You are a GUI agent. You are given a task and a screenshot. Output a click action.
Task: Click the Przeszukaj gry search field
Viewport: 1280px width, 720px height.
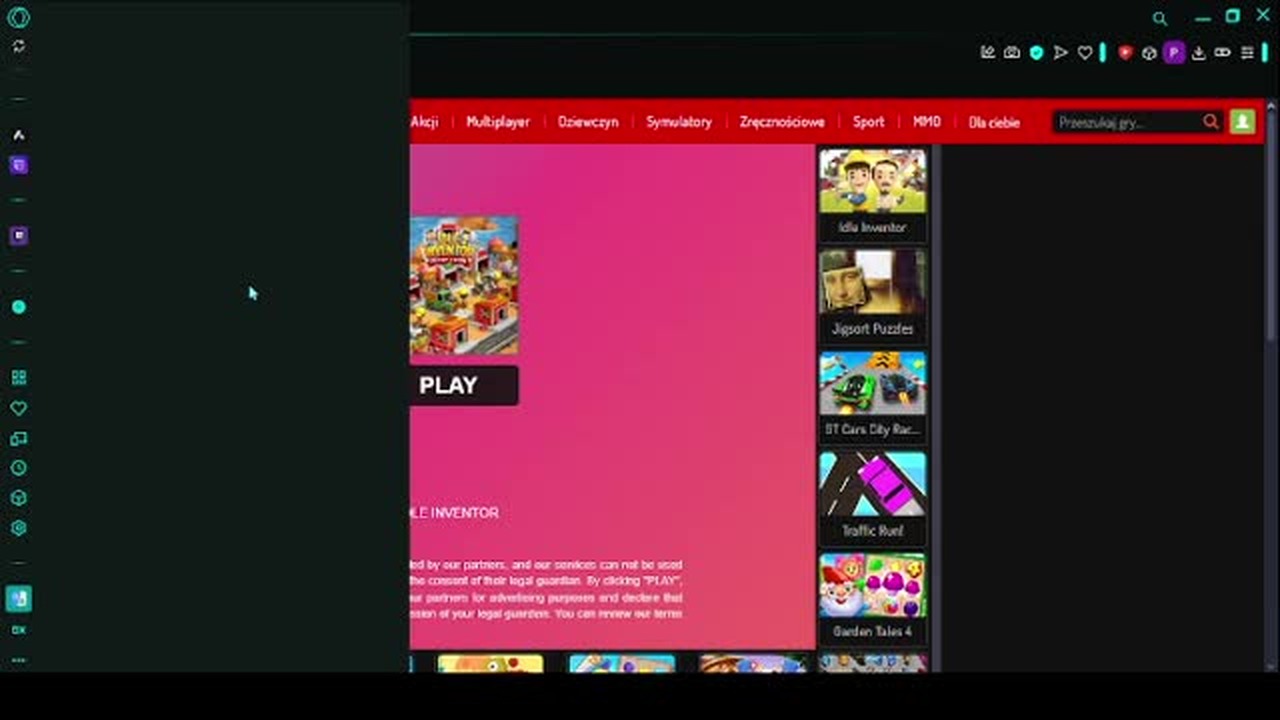pos(1127,122)
